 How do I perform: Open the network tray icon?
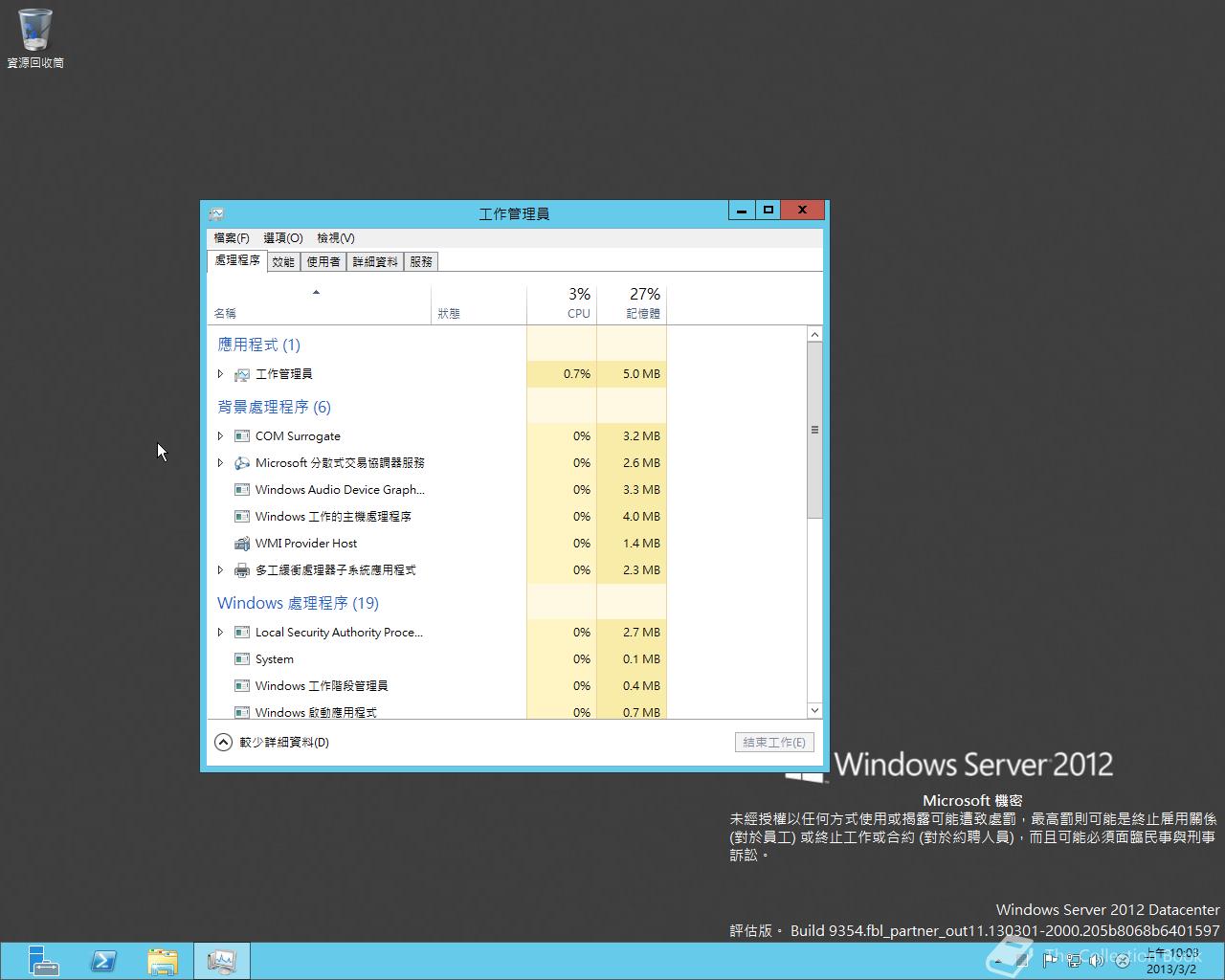[x=1075, y=960]
